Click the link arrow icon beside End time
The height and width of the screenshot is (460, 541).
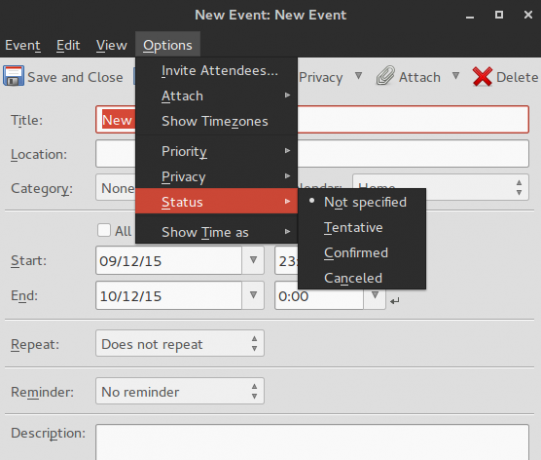pos(395,301)
